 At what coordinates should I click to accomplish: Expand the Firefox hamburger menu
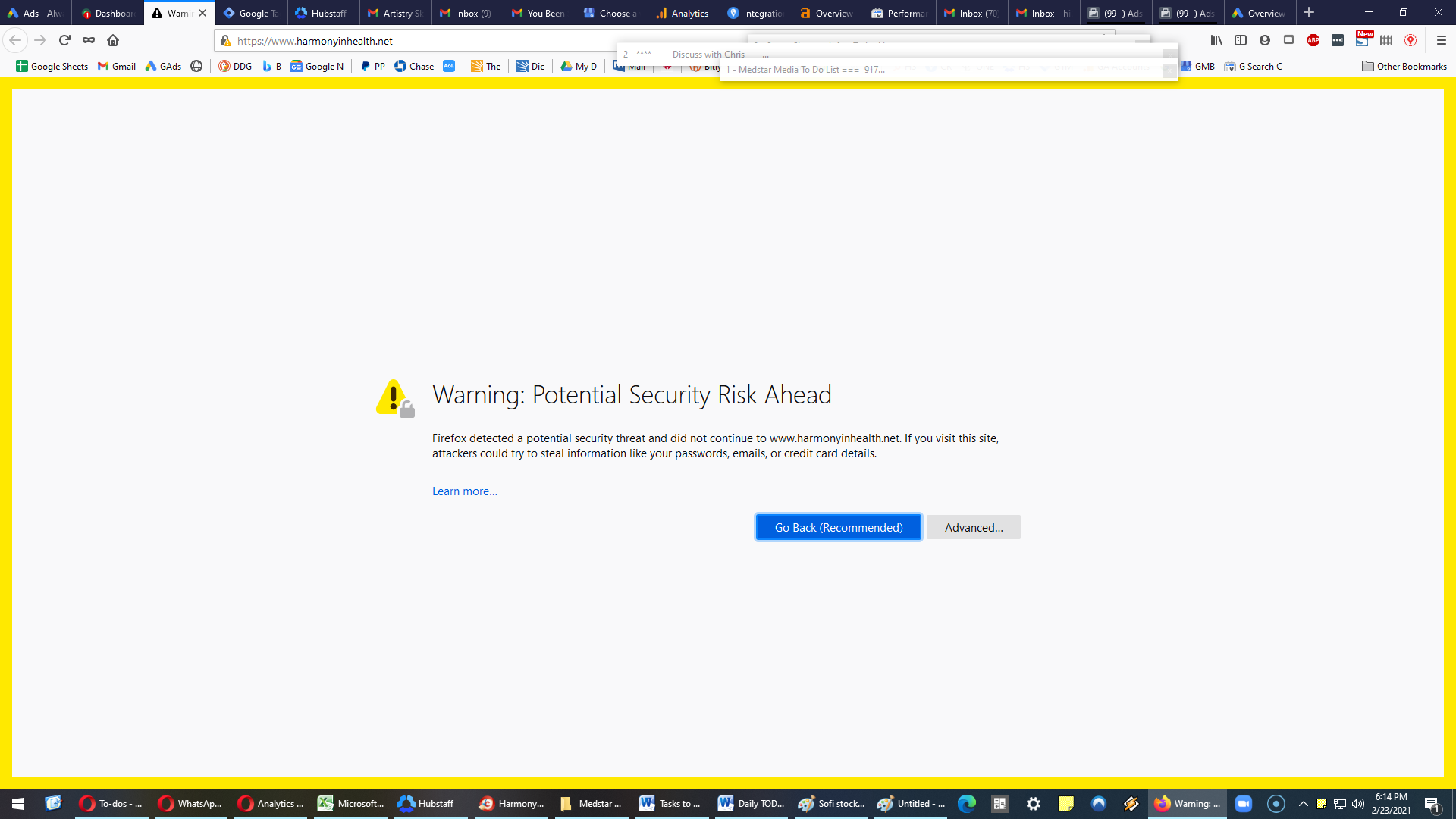point(1442,41)
